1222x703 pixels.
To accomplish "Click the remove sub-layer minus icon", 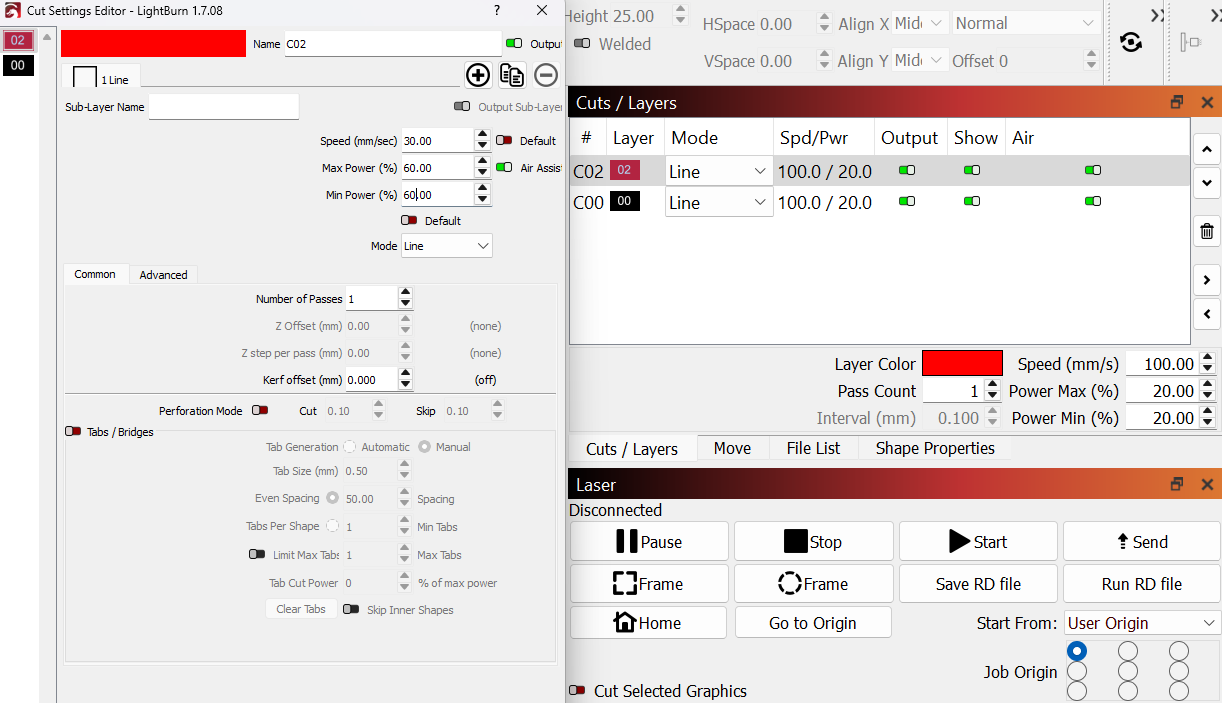I will tap(545, 75).
